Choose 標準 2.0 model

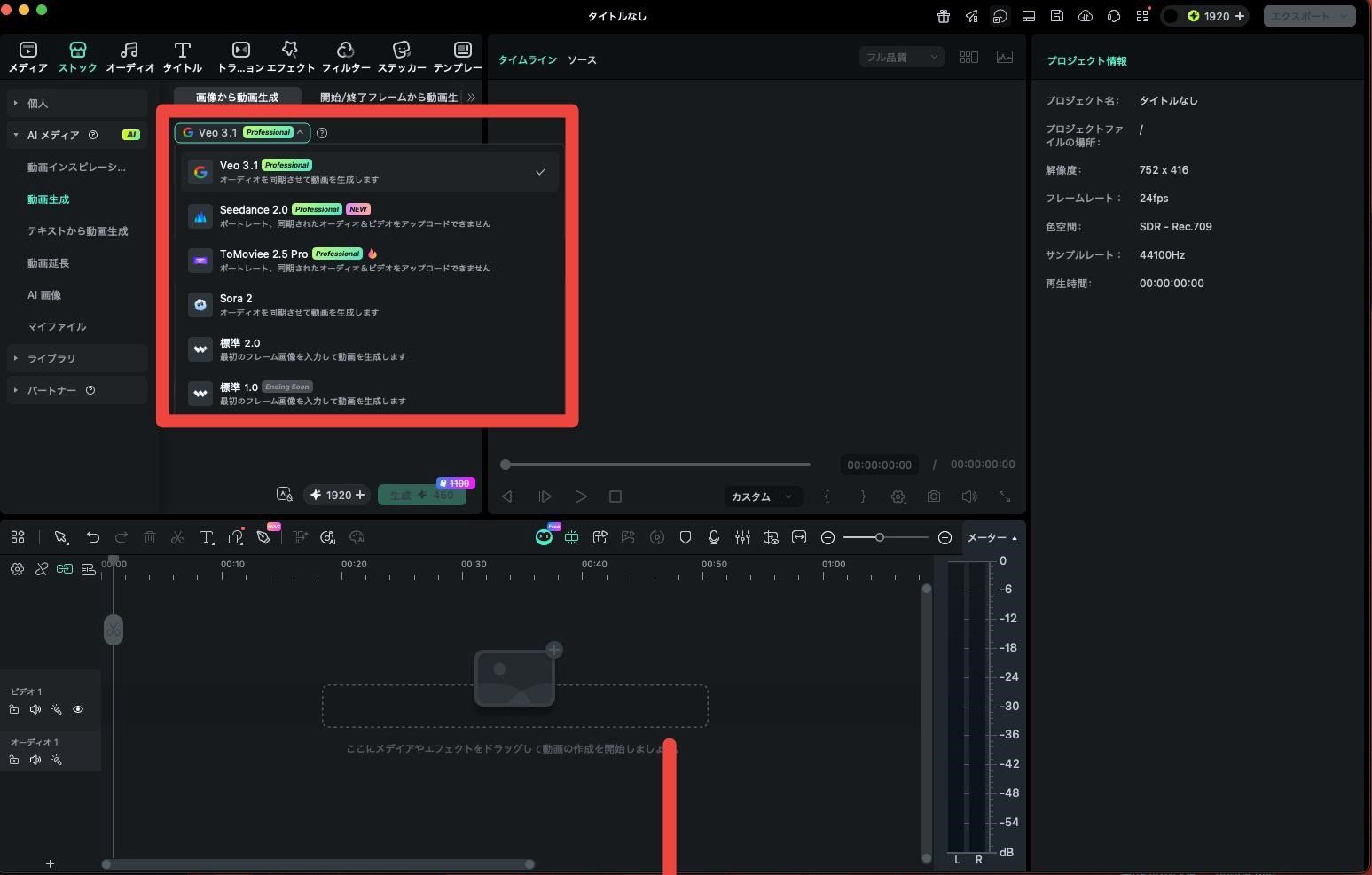coord(370,349)
